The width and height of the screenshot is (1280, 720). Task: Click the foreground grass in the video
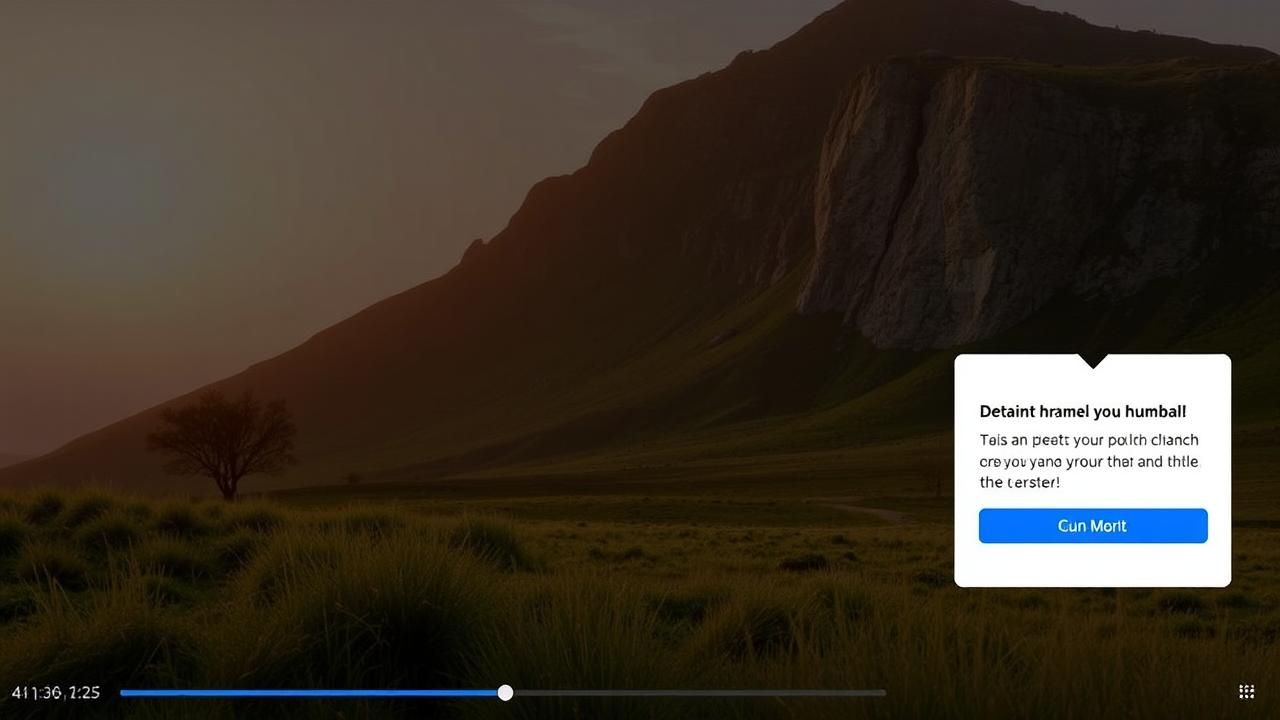click(400, 600)
